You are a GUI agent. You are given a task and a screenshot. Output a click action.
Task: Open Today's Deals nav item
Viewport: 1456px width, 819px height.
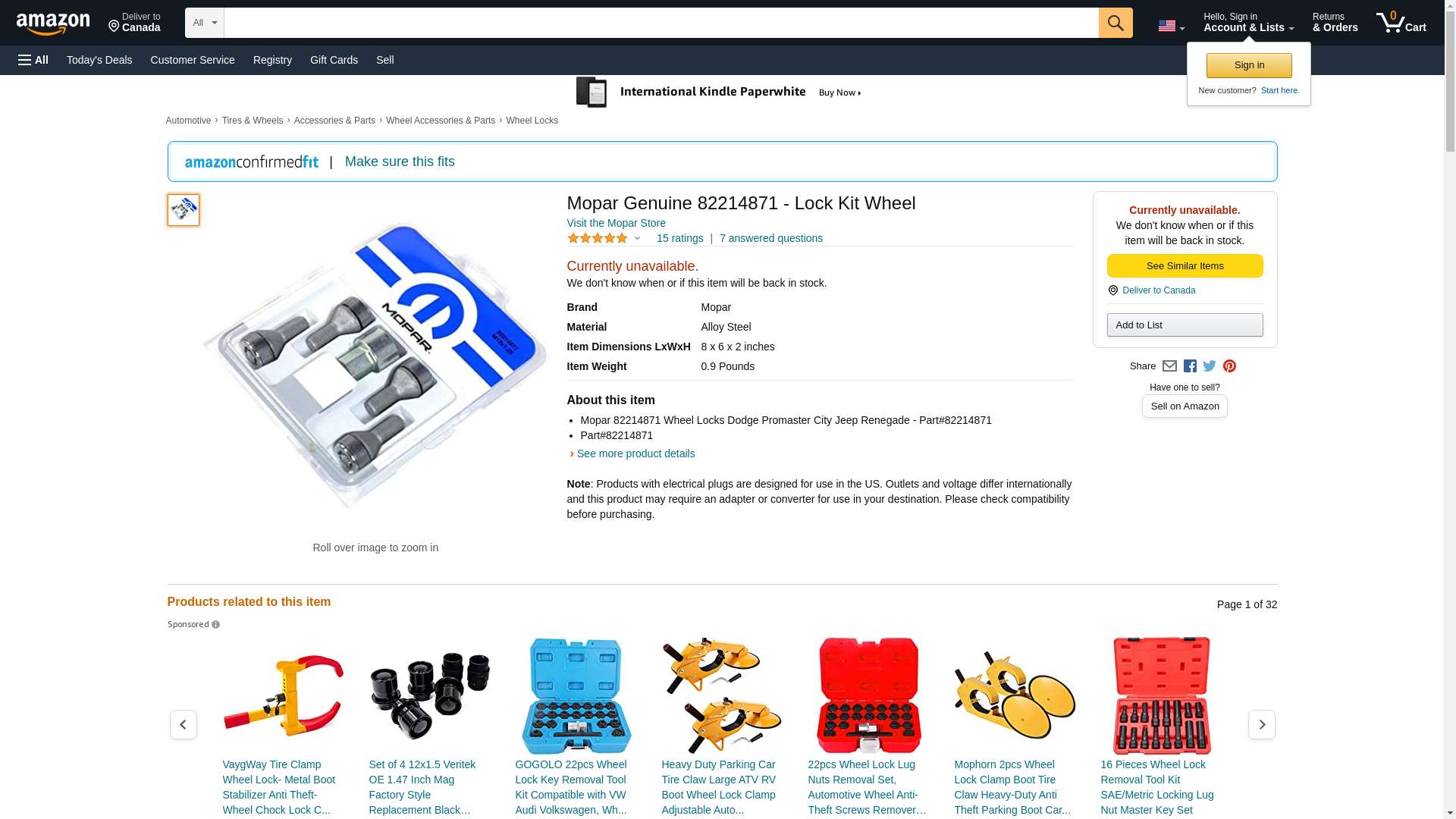point(99,60)
